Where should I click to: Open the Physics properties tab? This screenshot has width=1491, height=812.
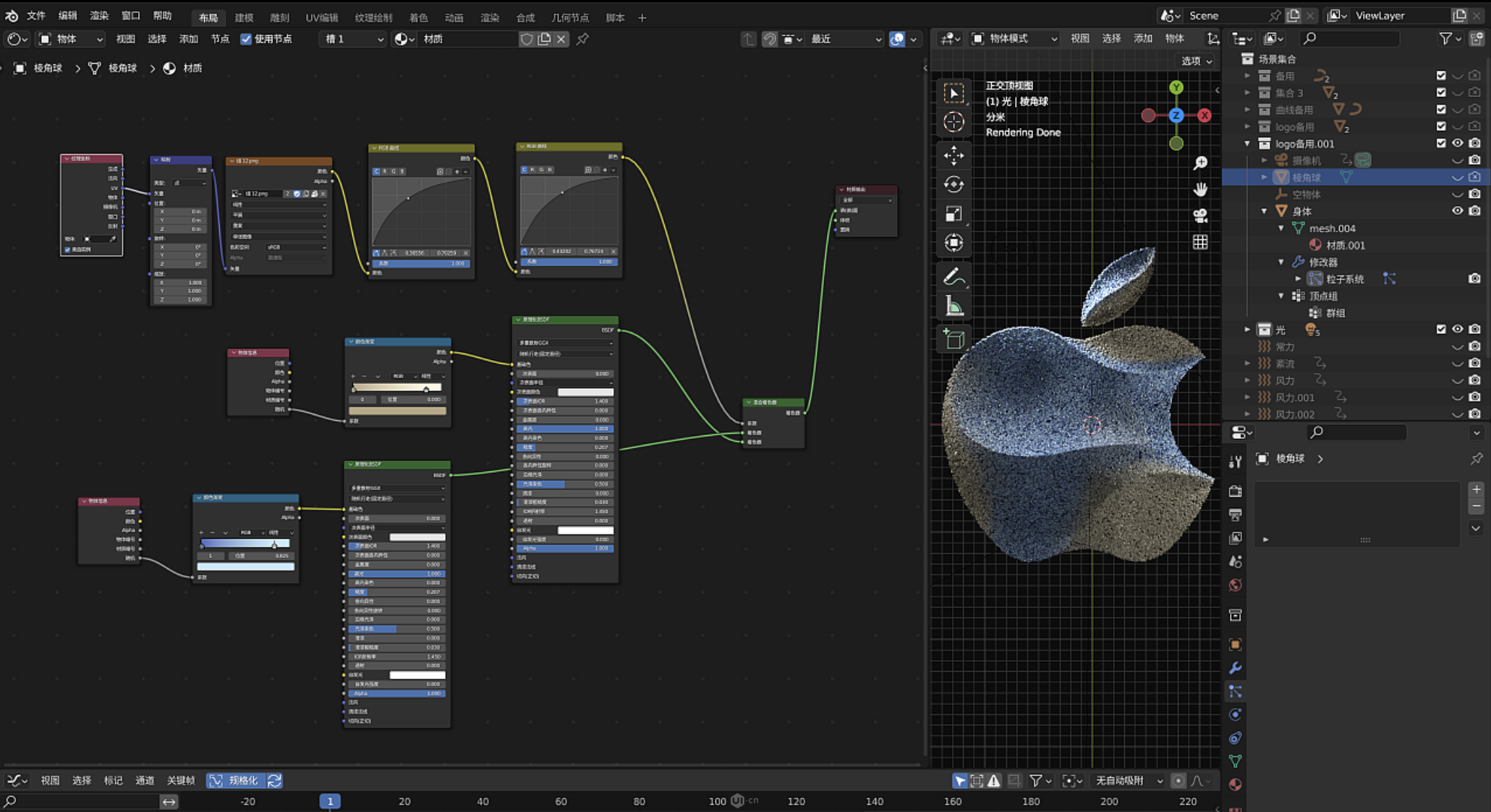pyautogui.click(x=1235, y=714)
